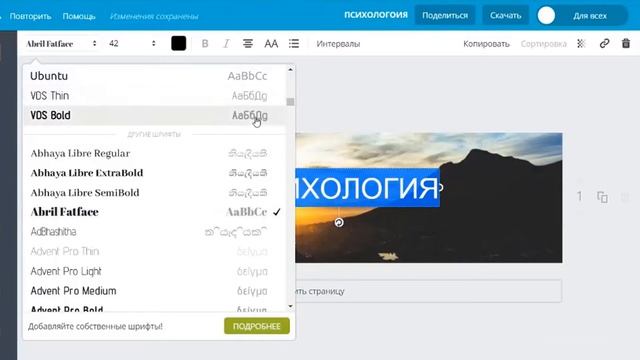
Task: Click the white circle profile avatar
Action: (x=546, y=16)
